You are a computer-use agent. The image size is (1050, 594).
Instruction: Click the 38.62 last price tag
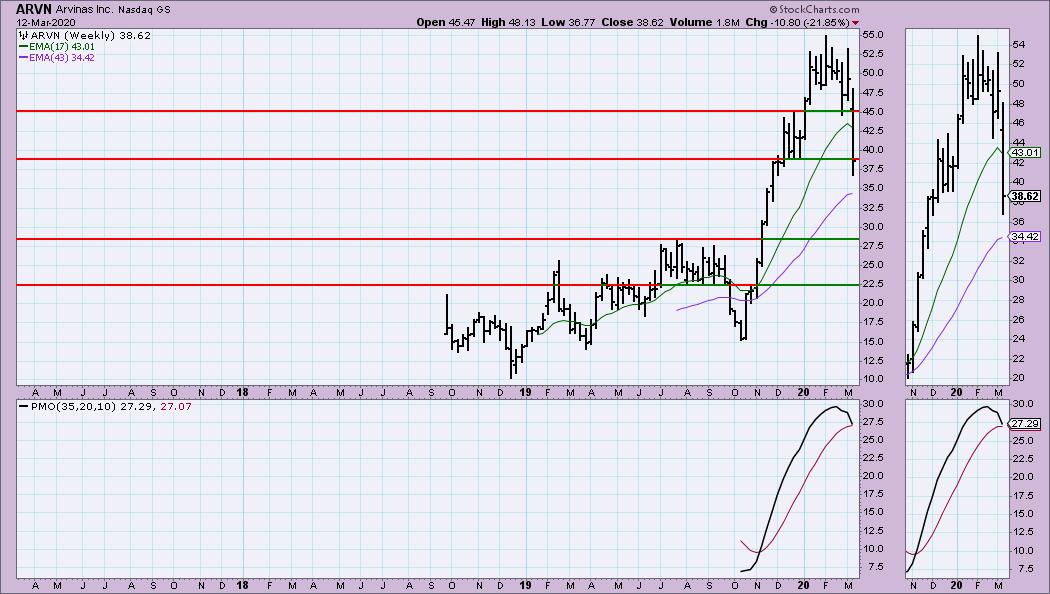pos(1025,196)
